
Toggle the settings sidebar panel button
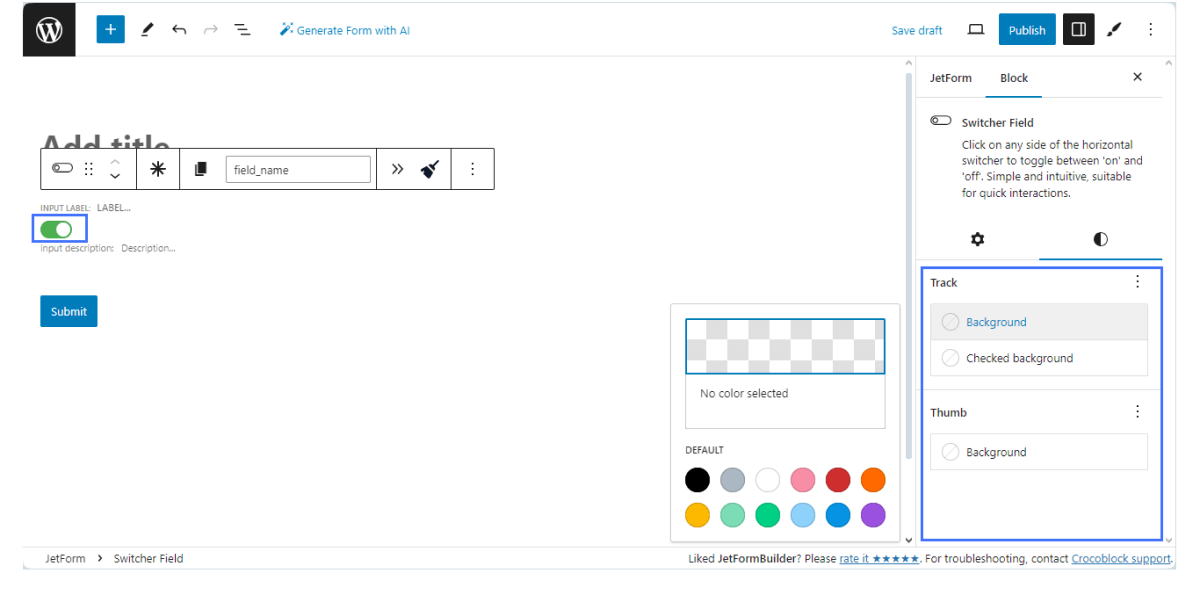tap(1078, 30)
